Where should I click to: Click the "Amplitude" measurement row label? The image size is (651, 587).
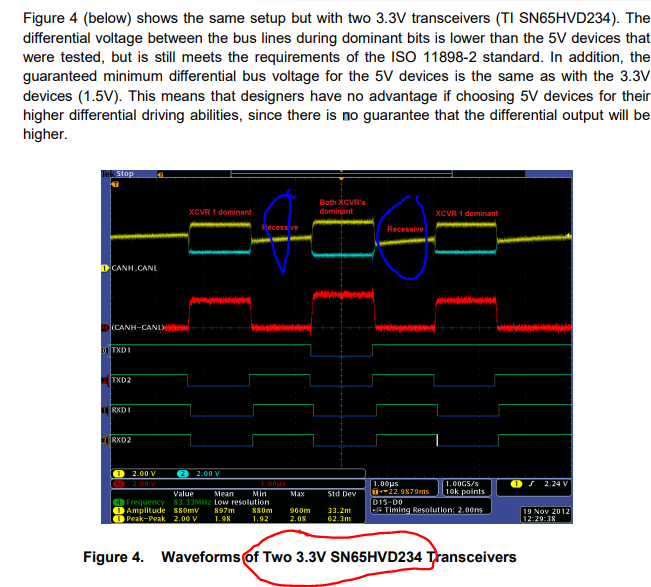click(146, 511)
